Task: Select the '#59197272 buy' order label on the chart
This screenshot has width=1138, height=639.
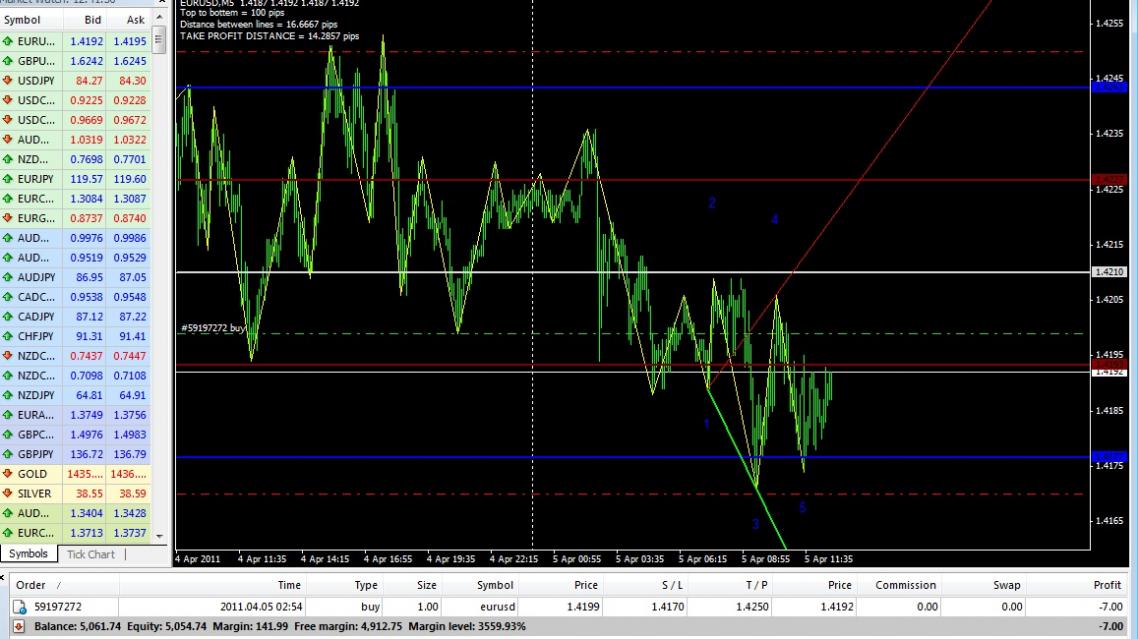Action: (x=214, y=328)
